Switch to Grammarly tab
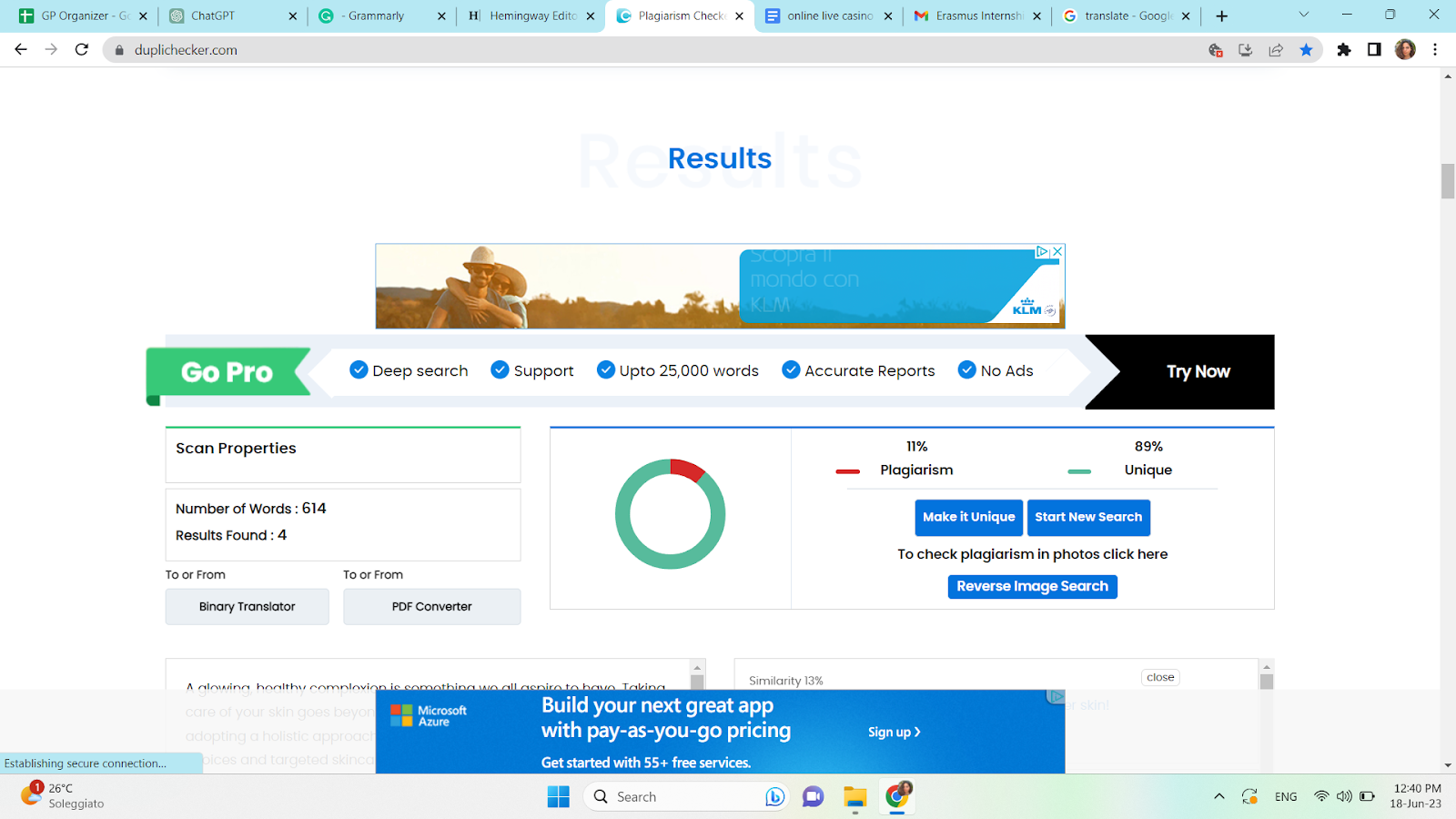Image resolution: width=1456 pixels, height=819 pixels. pos(382,16)
